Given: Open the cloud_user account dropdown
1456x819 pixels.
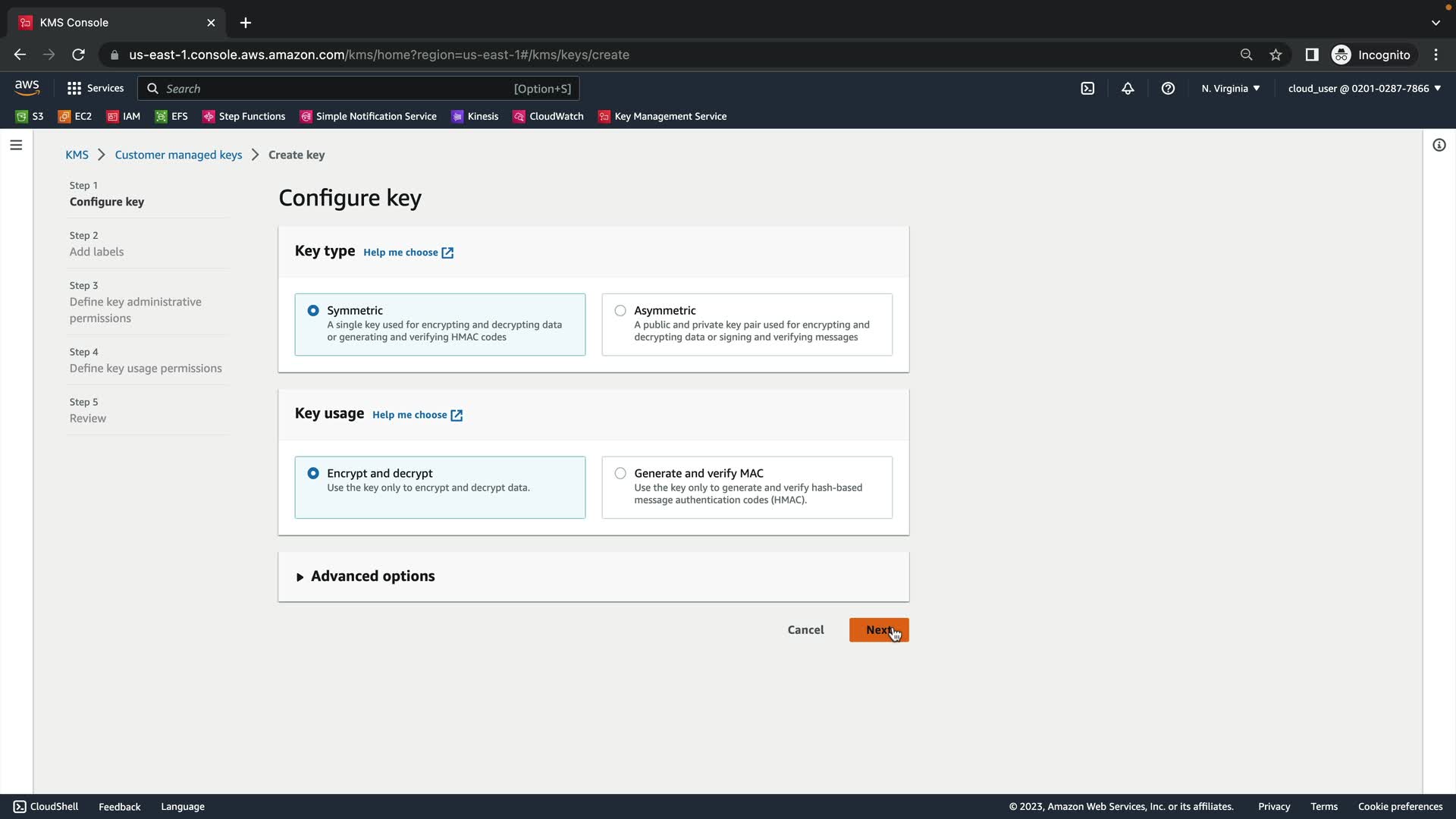Looking at the screenshot, I should click(1363, 89).
